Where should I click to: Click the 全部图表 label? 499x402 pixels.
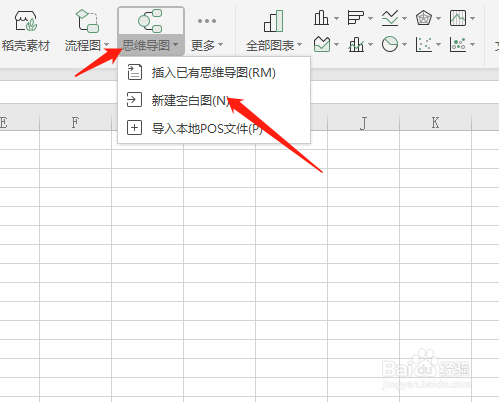(x=270, y=45)
